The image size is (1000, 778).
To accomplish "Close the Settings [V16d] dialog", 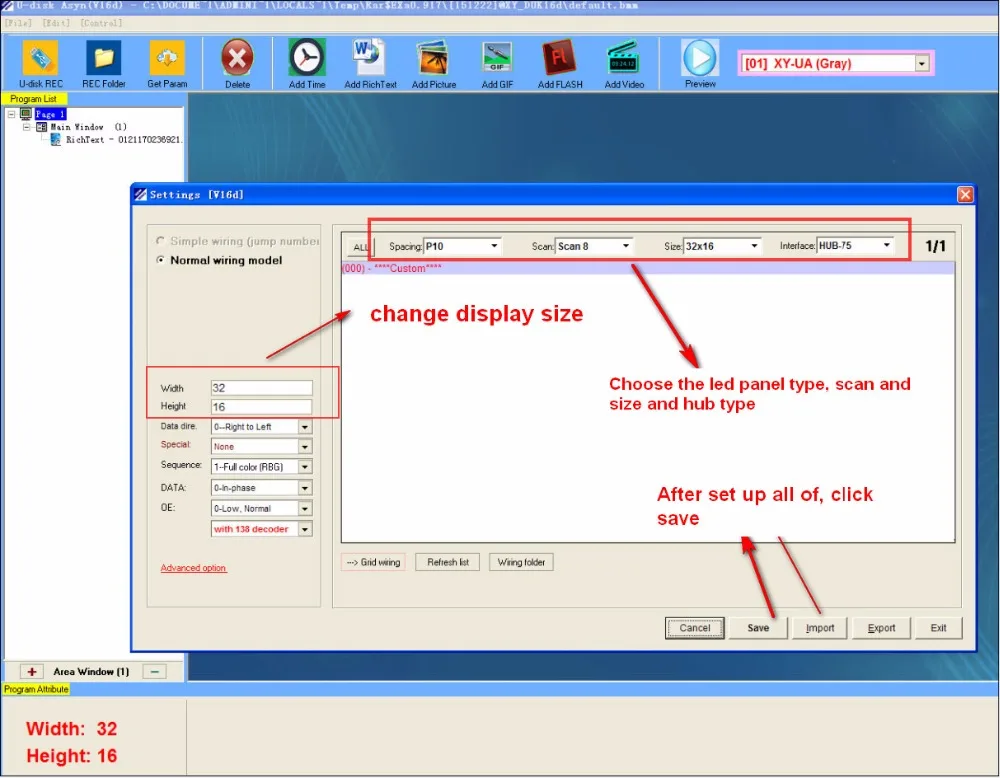I will coord(965,194).
